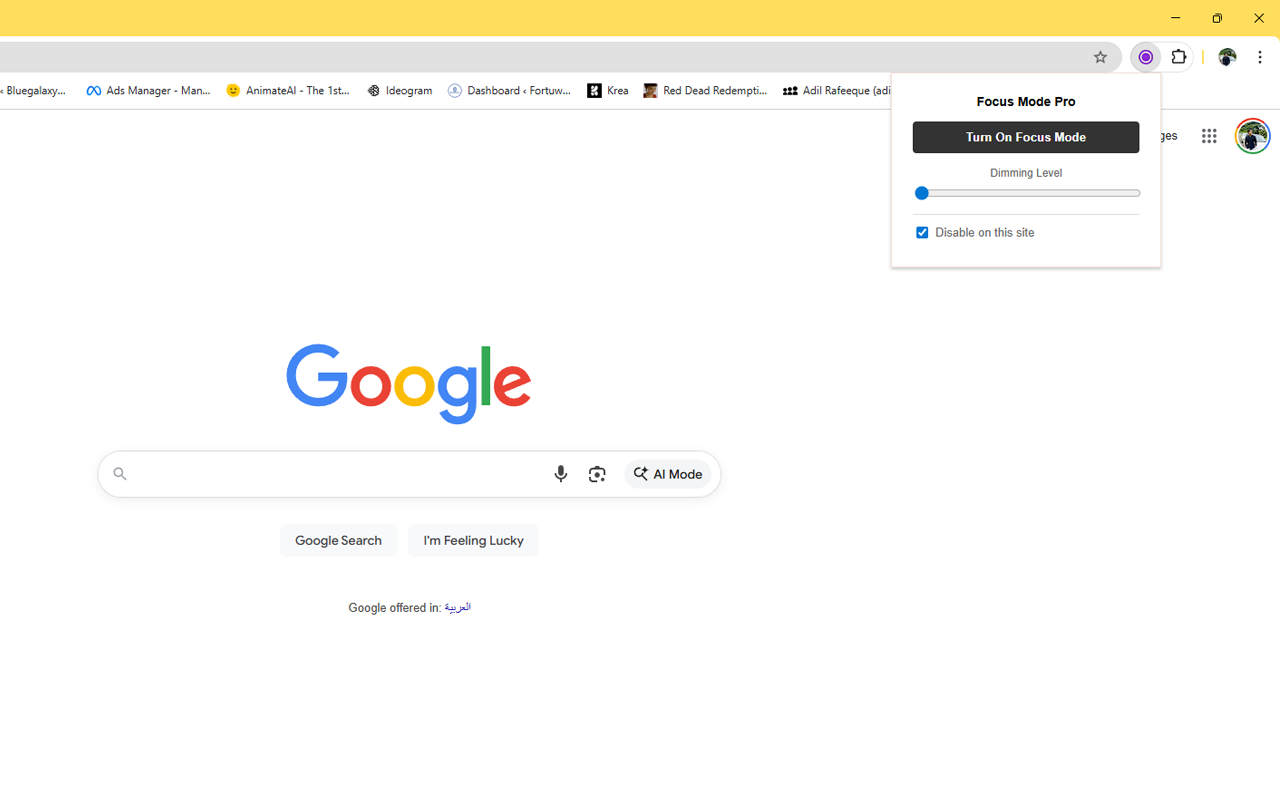Bookmark this page with the star icon
Image resolution: width=1280 pixels, height=800 pixels.
pos(1100,57)
